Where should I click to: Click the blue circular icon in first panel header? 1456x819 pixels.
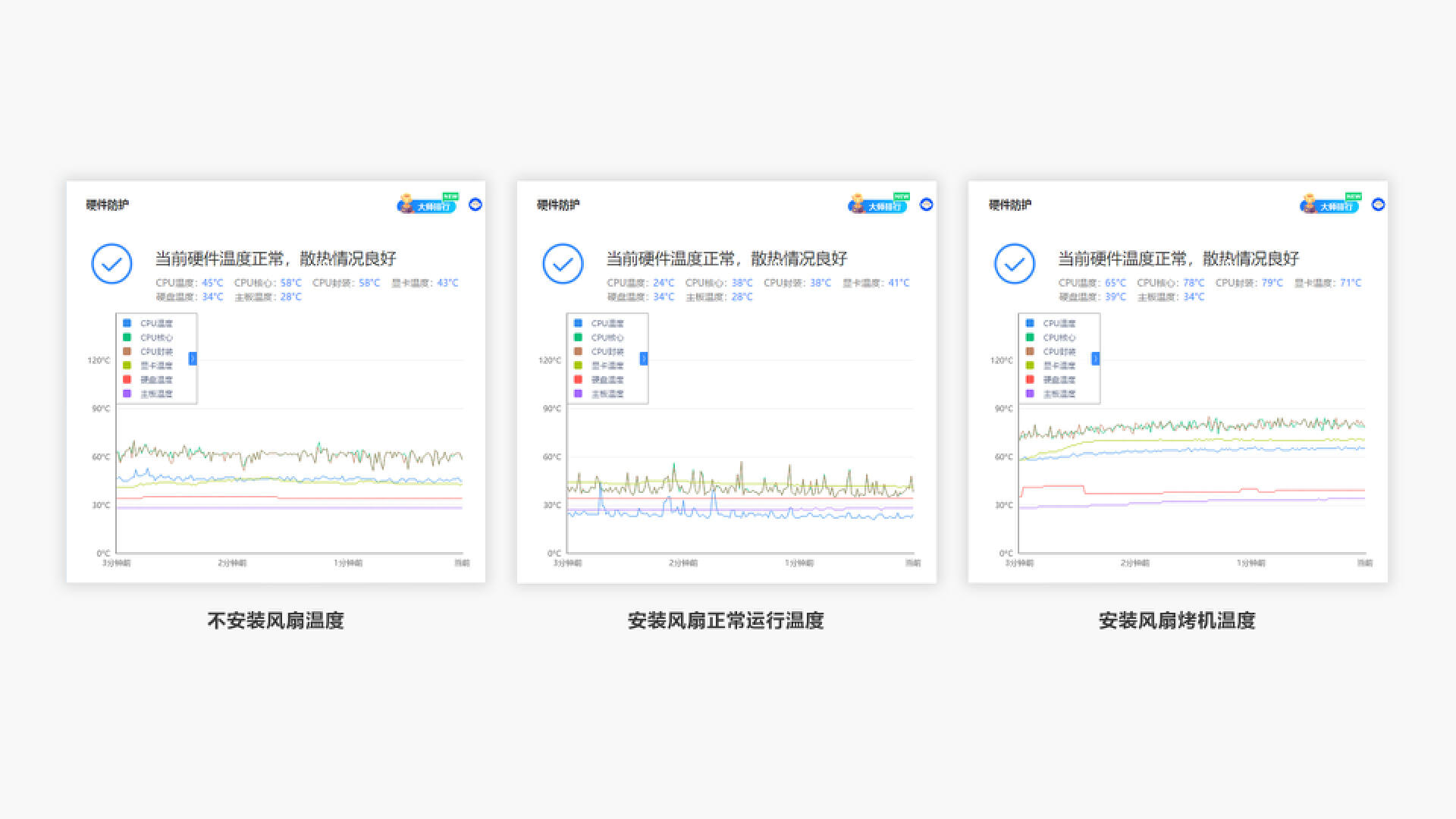pyautogui.click(x=476, y=204)
